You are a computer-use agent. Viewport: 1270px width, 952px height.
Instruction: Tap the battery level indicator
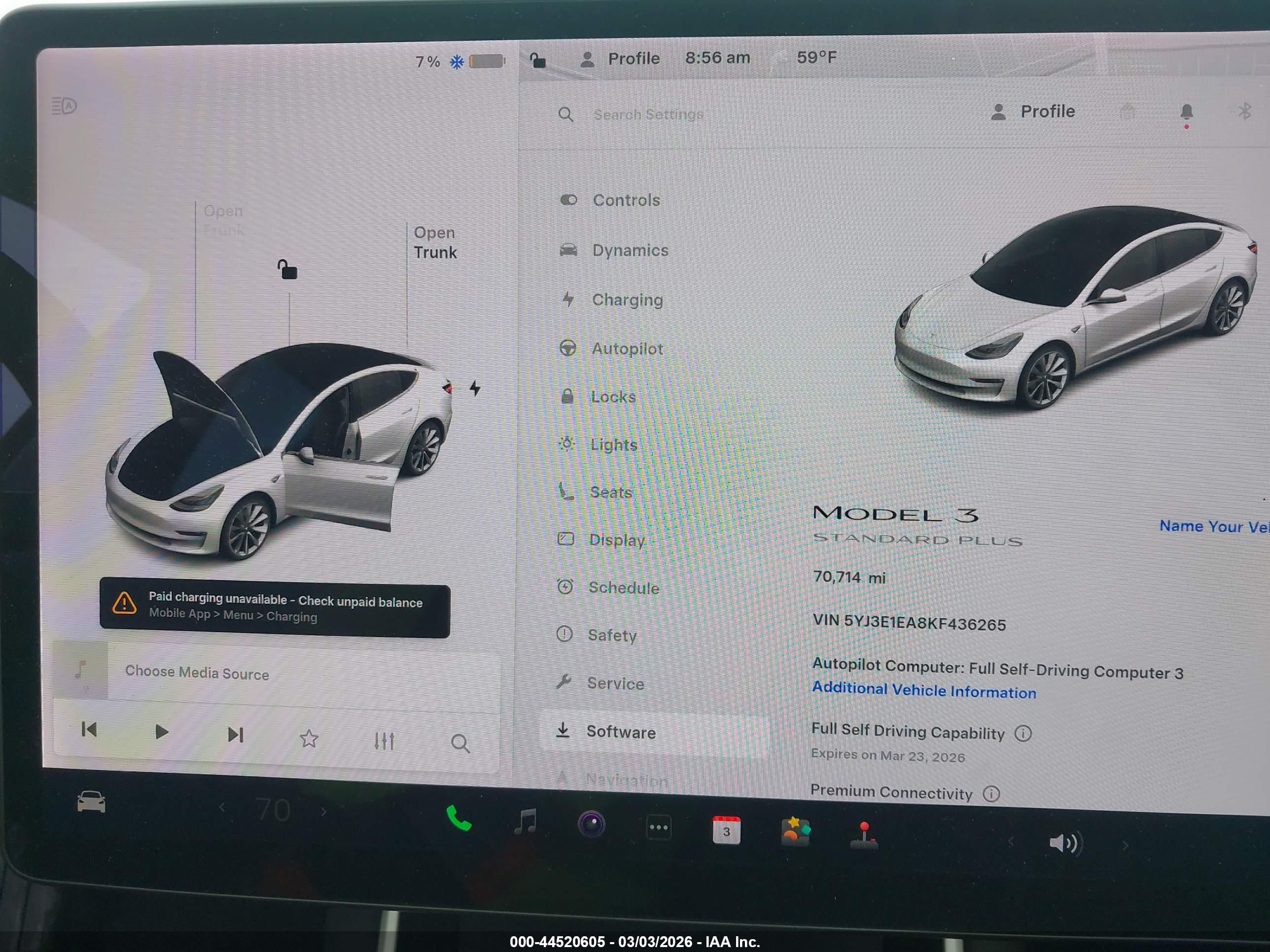click(487, 61)
